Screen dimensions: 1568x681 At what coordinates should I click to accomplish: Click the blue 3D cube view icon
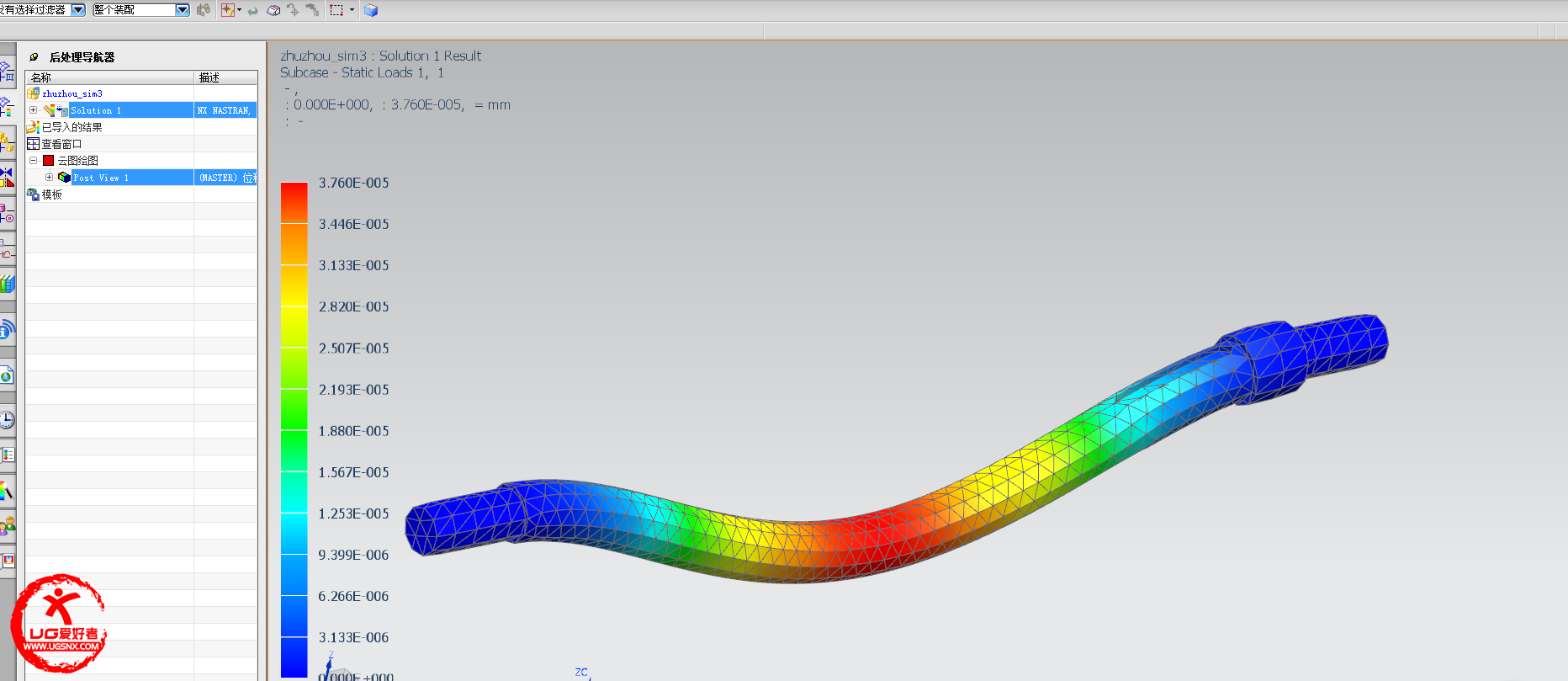click(x=371, y=10)
